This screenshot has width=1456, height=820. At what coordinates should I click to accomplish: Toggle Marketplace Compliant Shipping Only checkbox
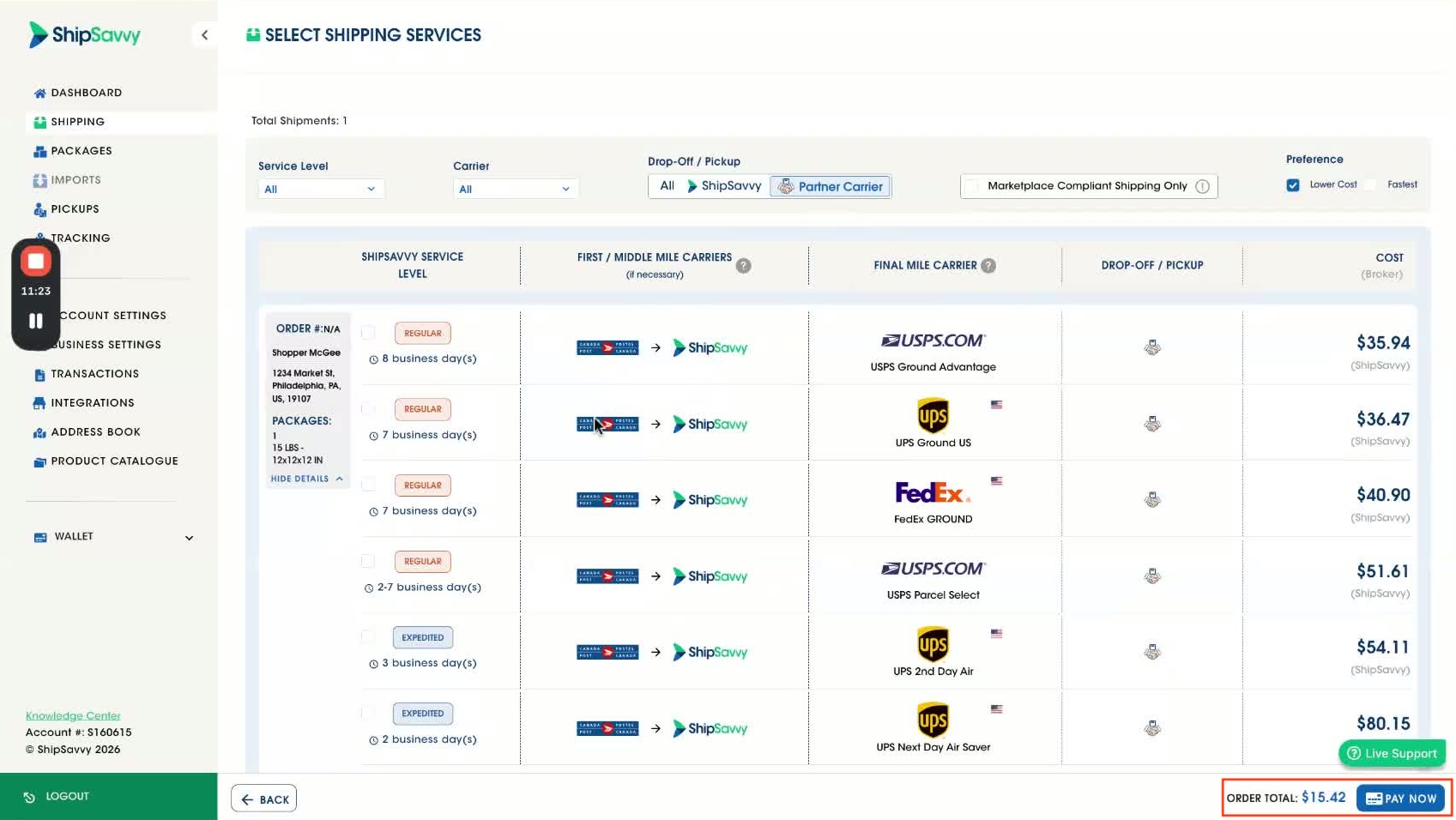(x=972, y=186)
